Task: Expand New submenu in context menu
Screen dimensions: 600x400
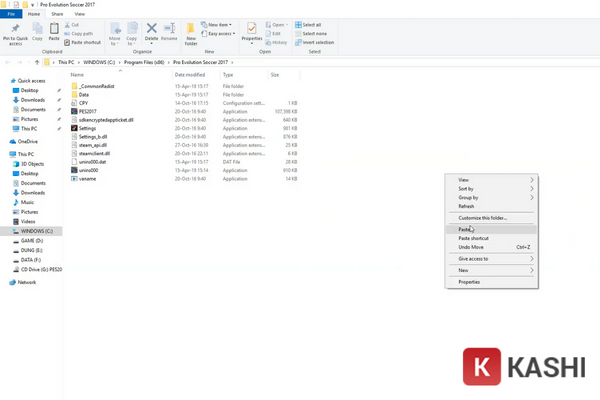Action: [491, 270]
